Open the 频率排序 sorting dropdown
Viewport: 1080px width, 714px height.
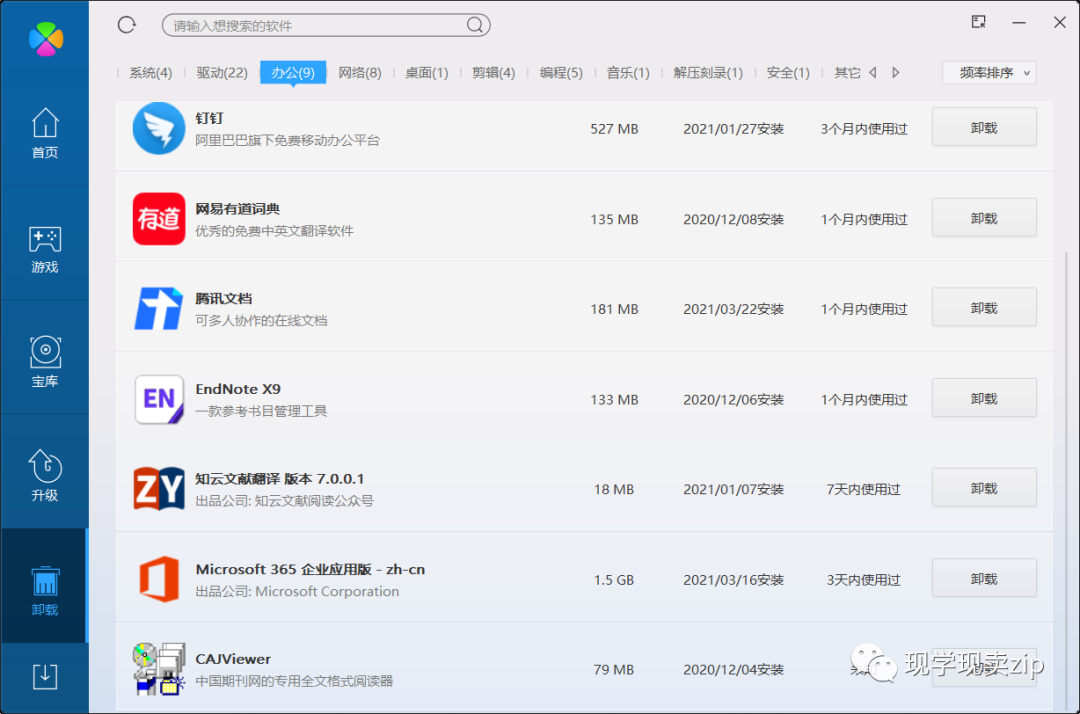tap(988, 72)
